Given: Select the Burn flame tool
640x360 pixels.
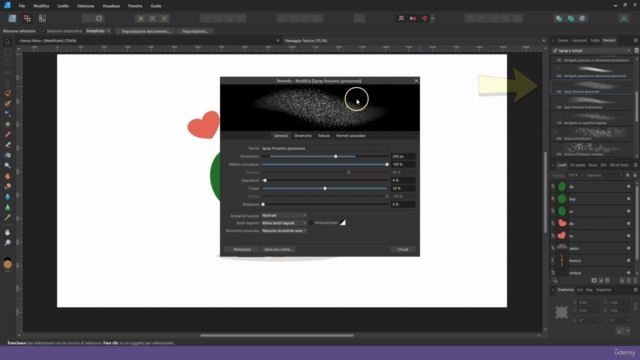Looking at the screenshot, I should (7, 176).
